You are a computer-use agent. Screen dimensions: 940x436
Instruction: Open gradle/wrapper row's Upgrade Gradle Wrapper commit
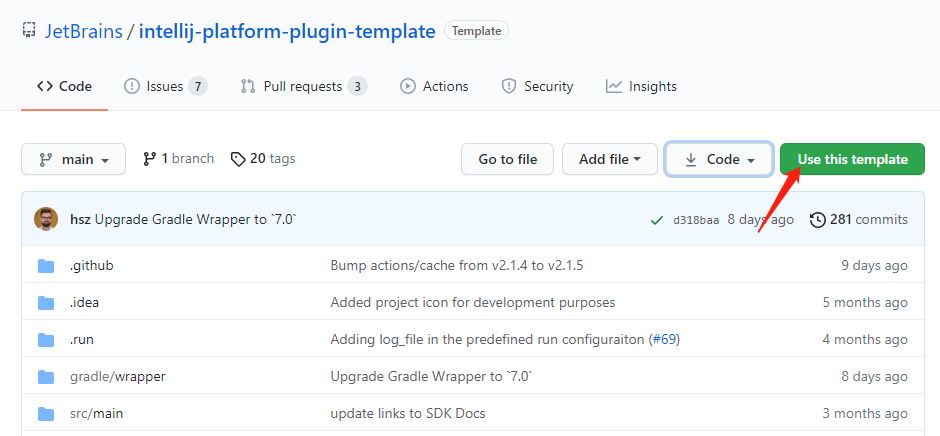[432, 377]
